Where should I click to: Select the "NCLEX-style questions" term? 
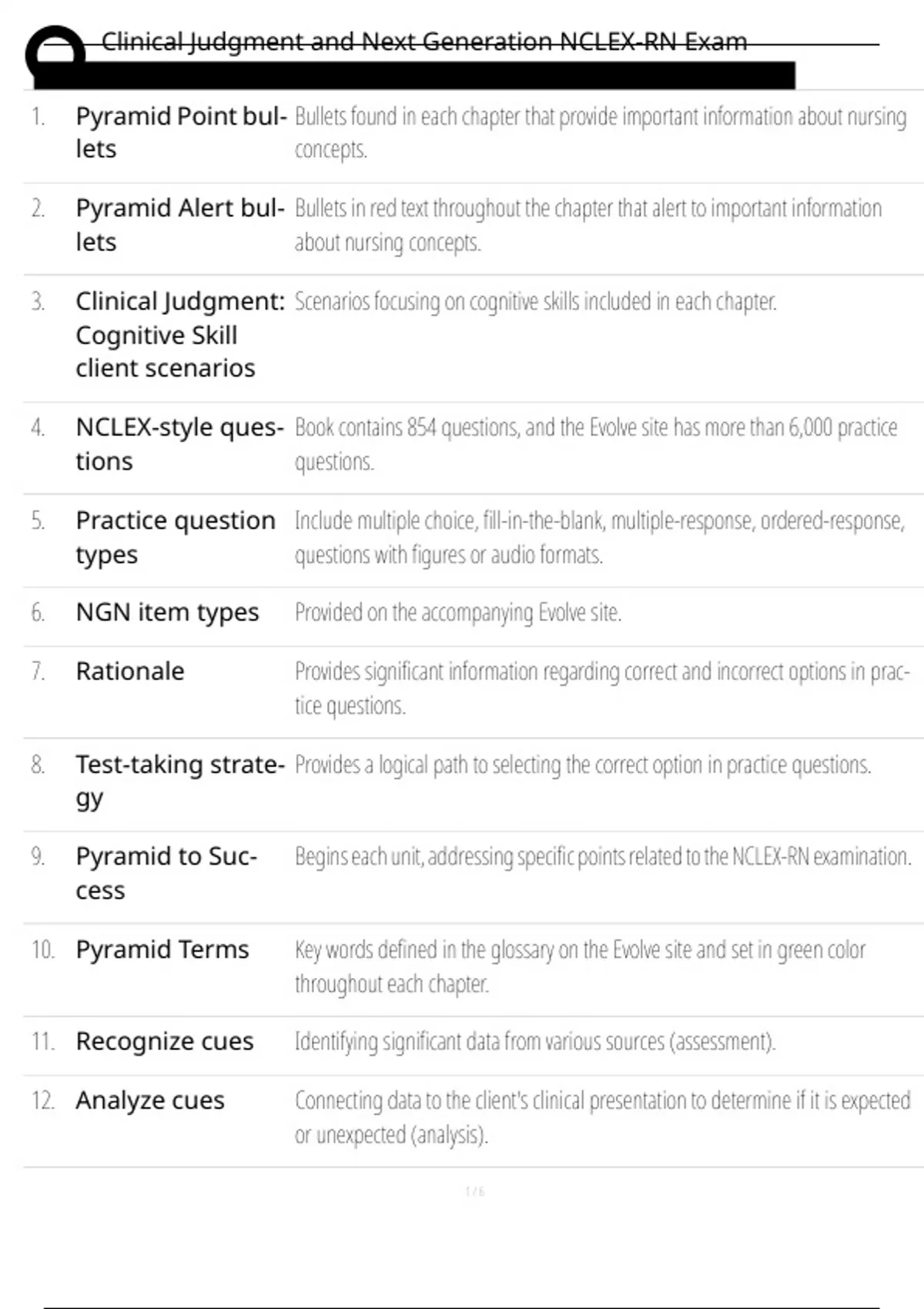[180, 444]
